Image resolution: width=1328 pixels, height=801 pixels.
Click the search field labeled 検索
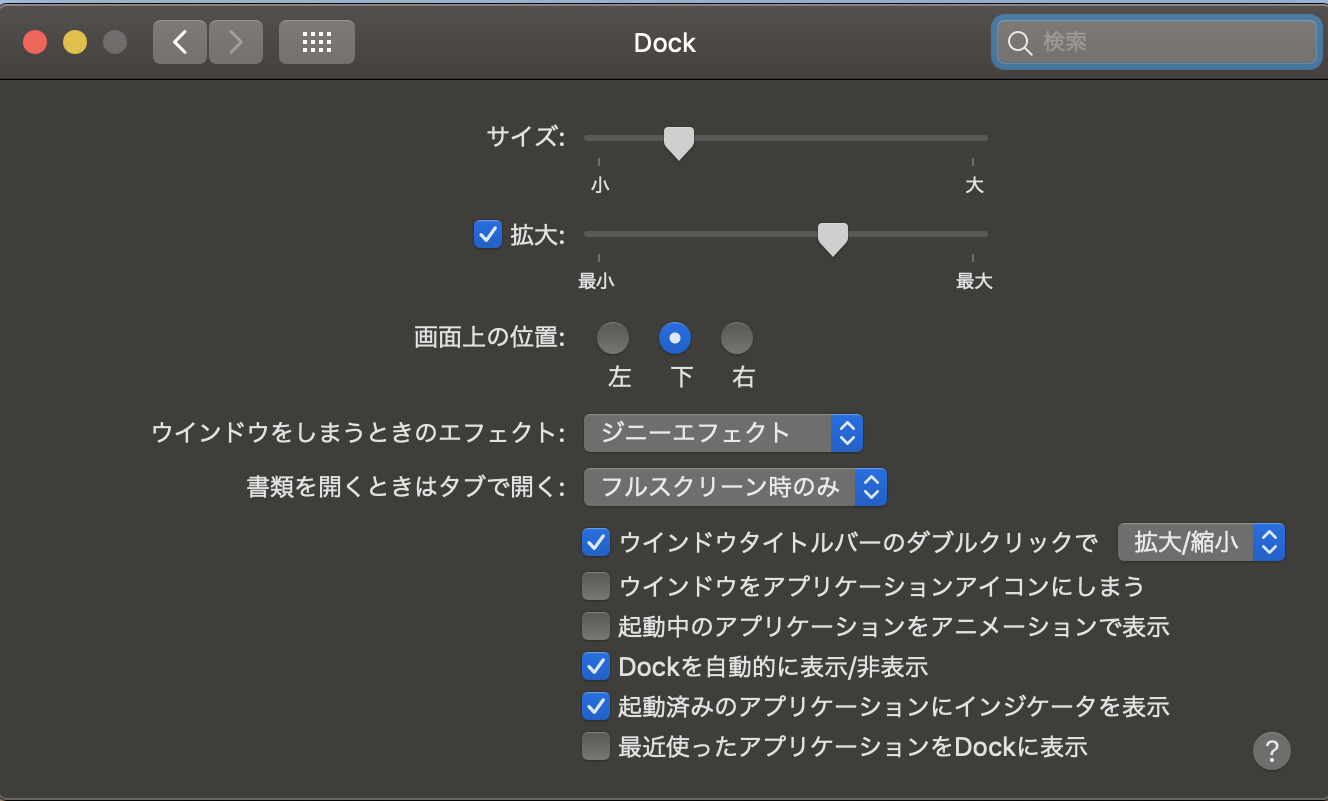[x=1170, y=43]
